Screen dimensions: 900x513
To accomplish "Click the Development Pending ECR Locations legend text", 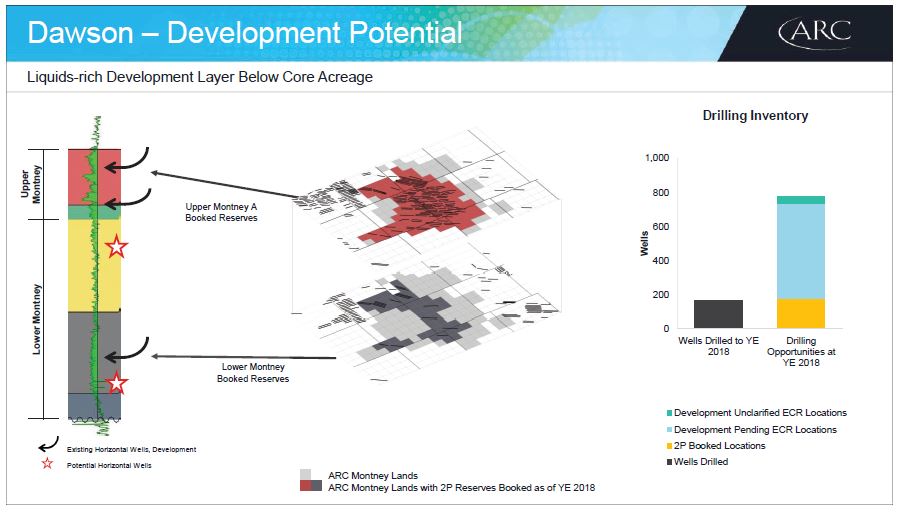I will coord(755,430).
